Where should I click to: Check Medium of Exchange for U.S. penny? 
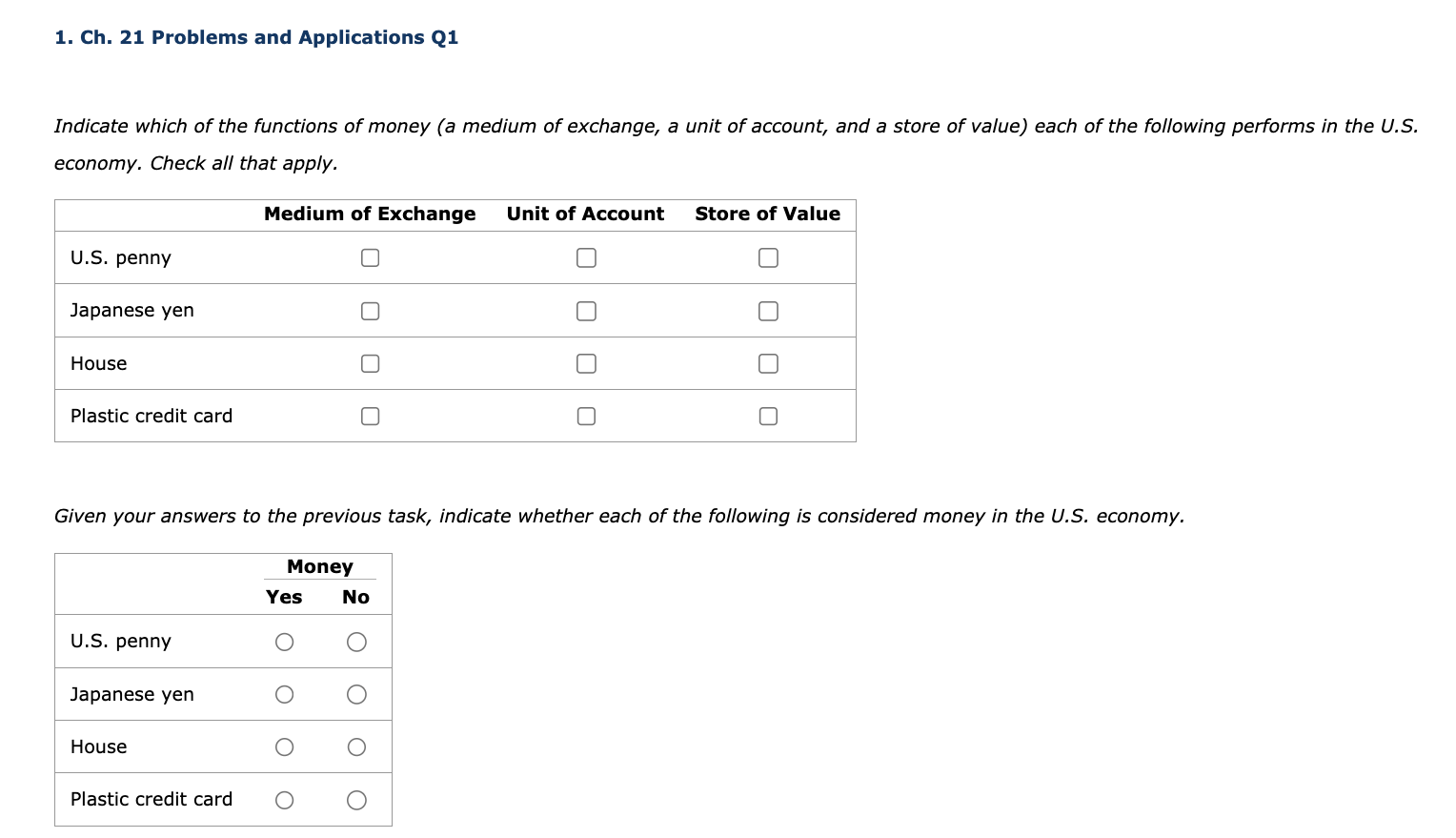tap(370, 257)
